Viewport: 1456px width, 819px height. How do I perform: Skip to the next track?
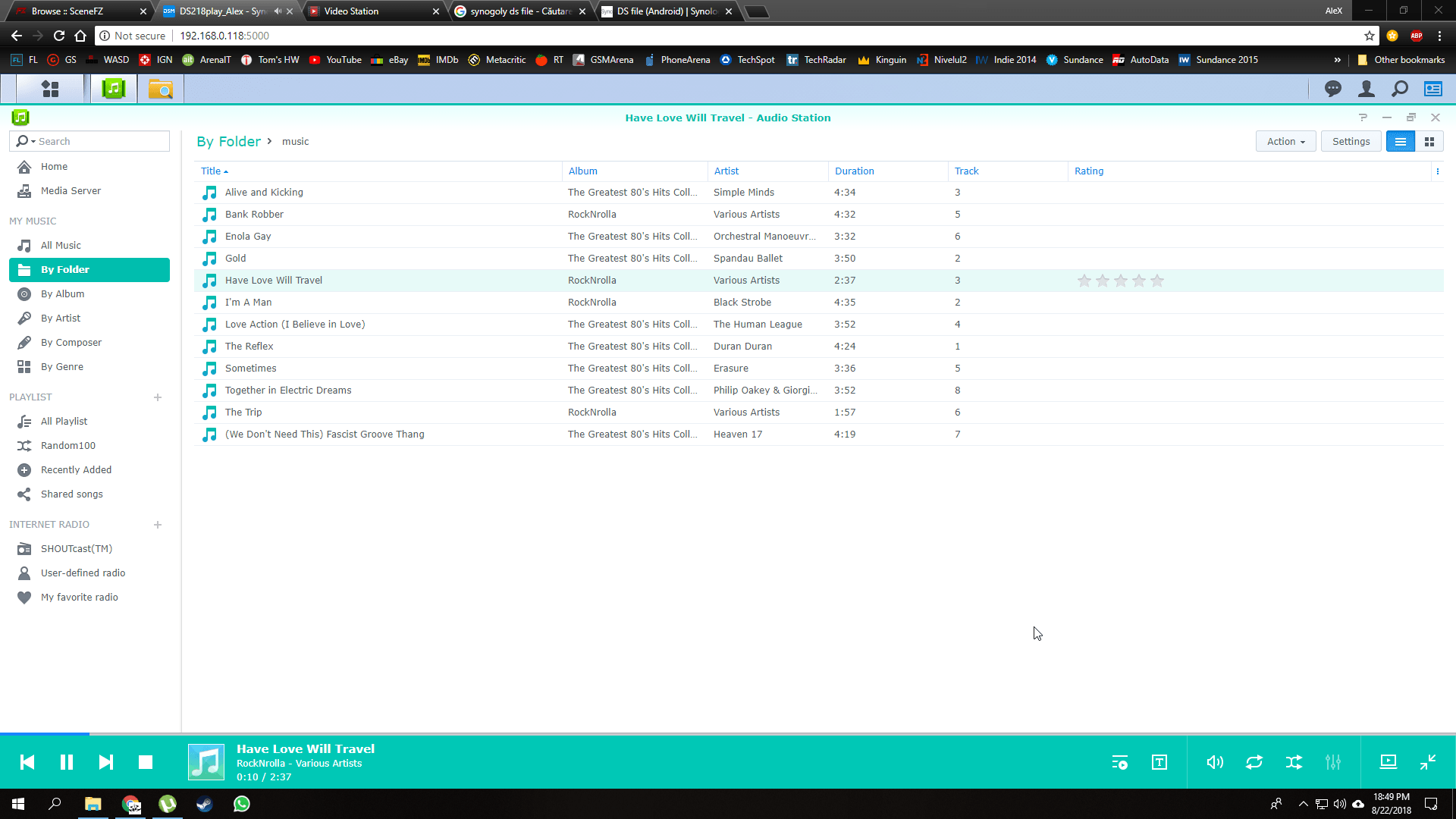(x=106, y=762)
